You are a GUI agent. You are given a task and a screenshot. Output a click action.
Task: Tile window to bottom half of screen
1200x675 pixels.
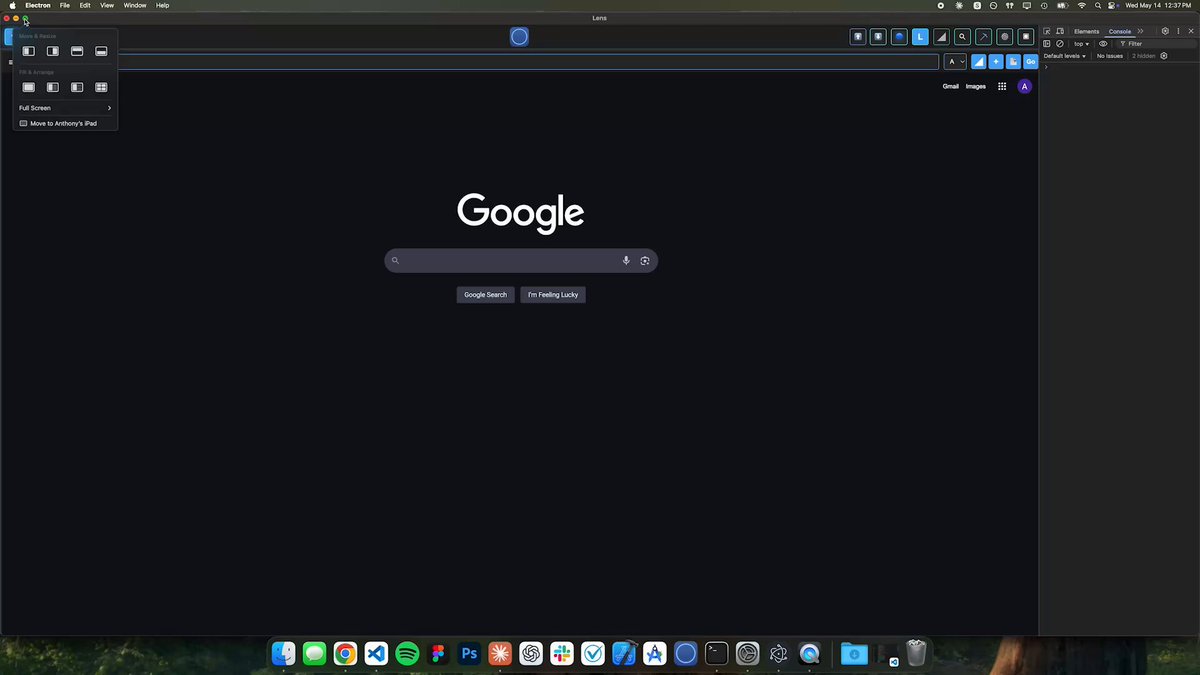(x=101, y=51)
